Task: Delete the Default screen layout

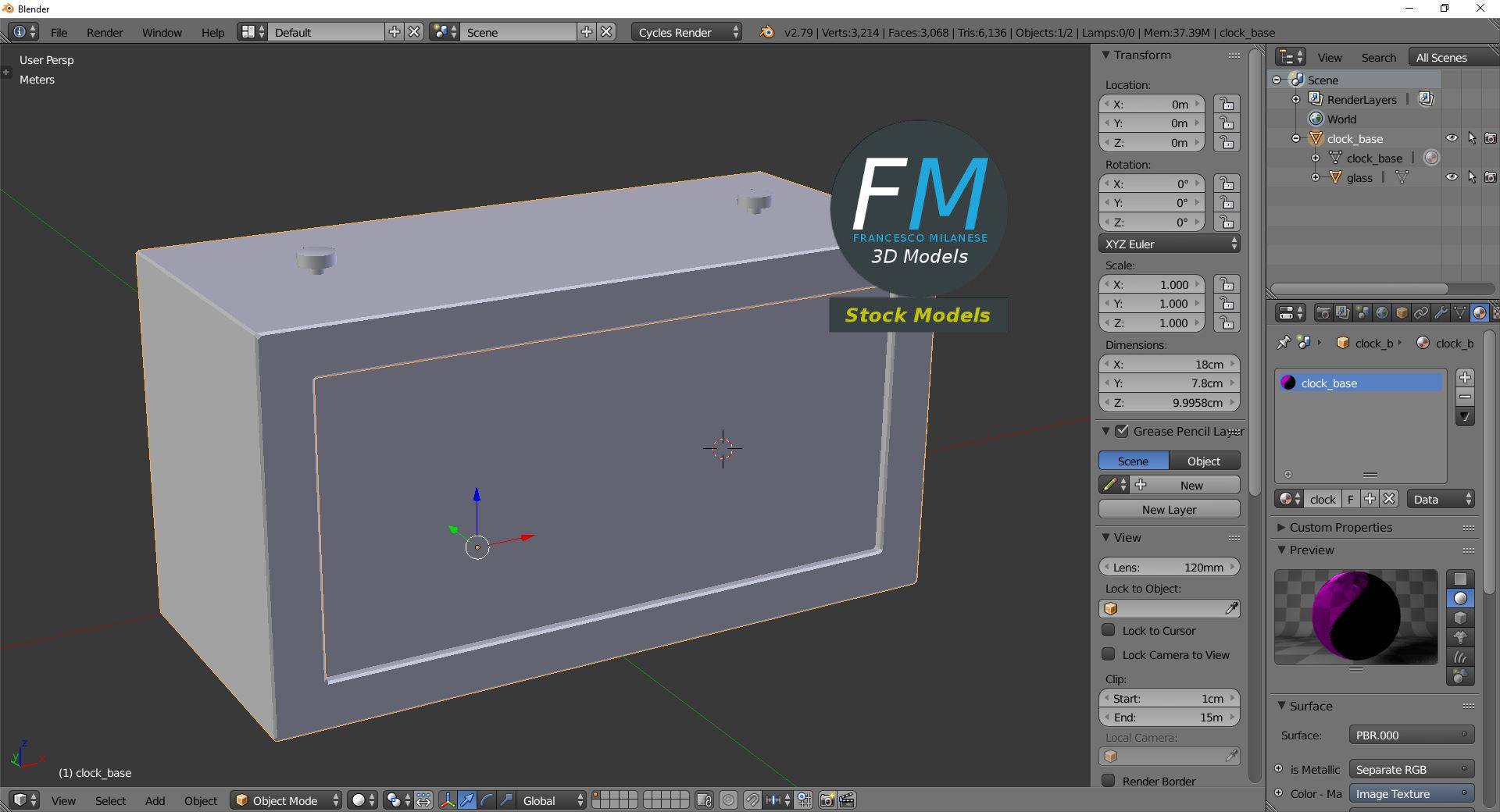Action: (414, 32)
